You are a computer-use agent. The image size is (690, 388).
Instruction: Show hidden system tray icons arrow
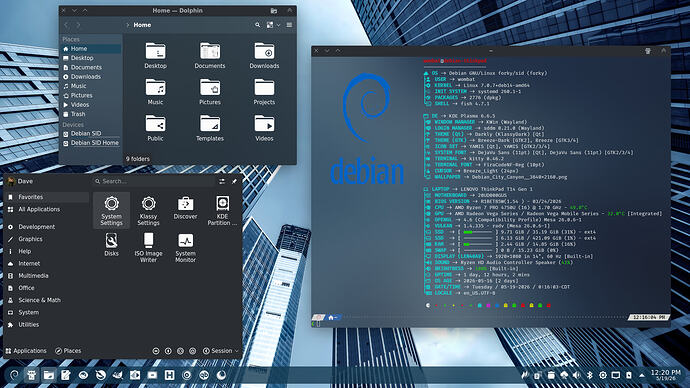coord(642,375)
